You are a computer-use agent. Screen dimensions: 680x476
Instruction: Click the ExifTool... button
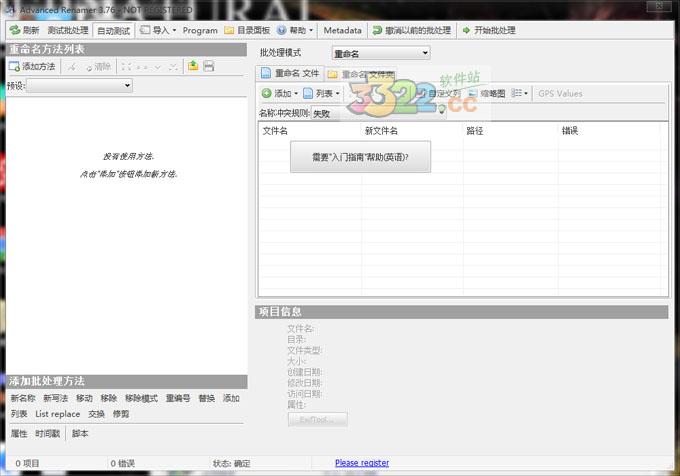(x=317, y=420)
